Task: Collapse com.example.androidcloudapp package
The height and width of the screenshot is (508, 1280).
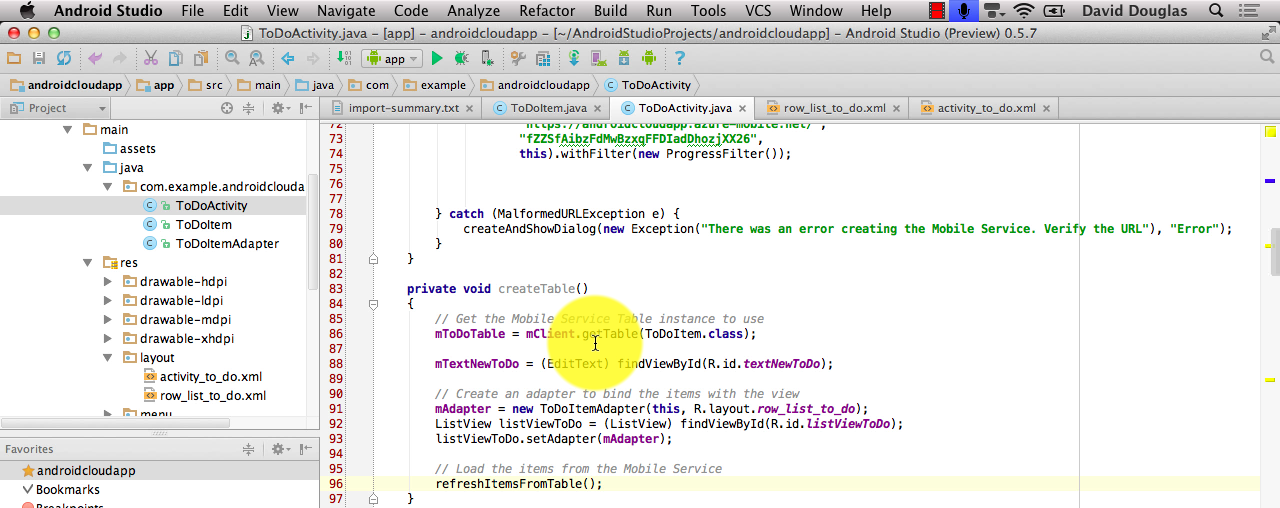Action: [108, 187]
